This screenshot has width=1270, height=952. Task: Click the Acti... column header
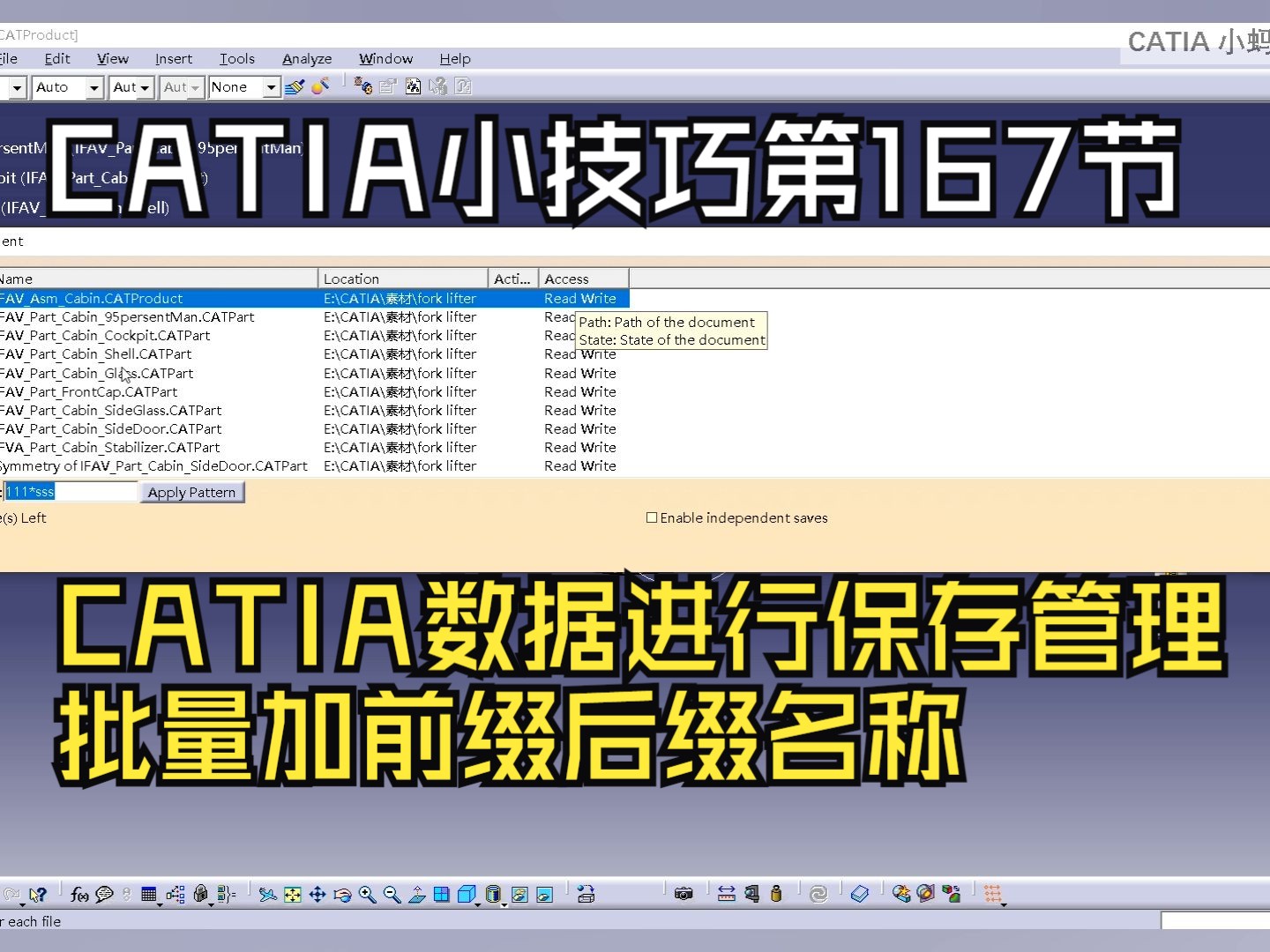[x=513, y=279]
